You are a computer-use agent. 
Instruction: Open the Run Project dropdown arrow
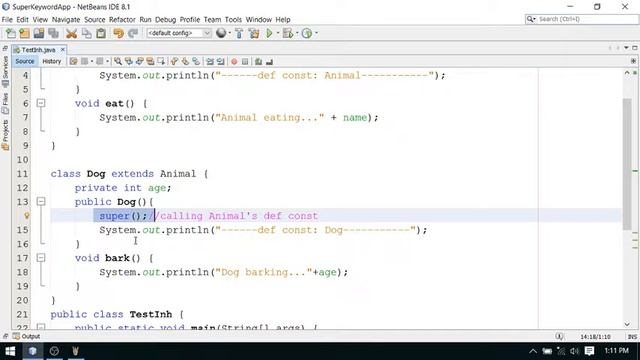click(278, 33)
